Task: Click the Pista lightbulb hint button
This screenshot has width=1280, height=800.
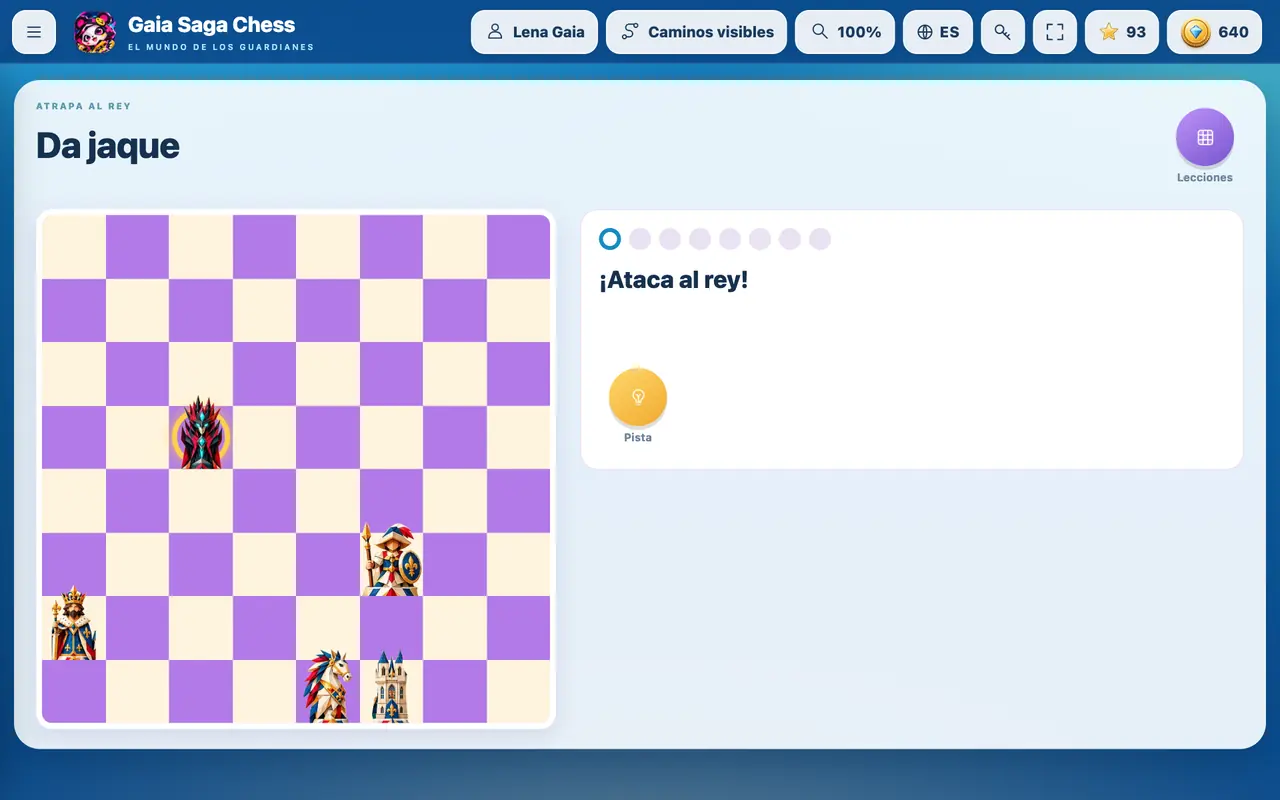Action: pyautogui.click(x=638, y=397)
